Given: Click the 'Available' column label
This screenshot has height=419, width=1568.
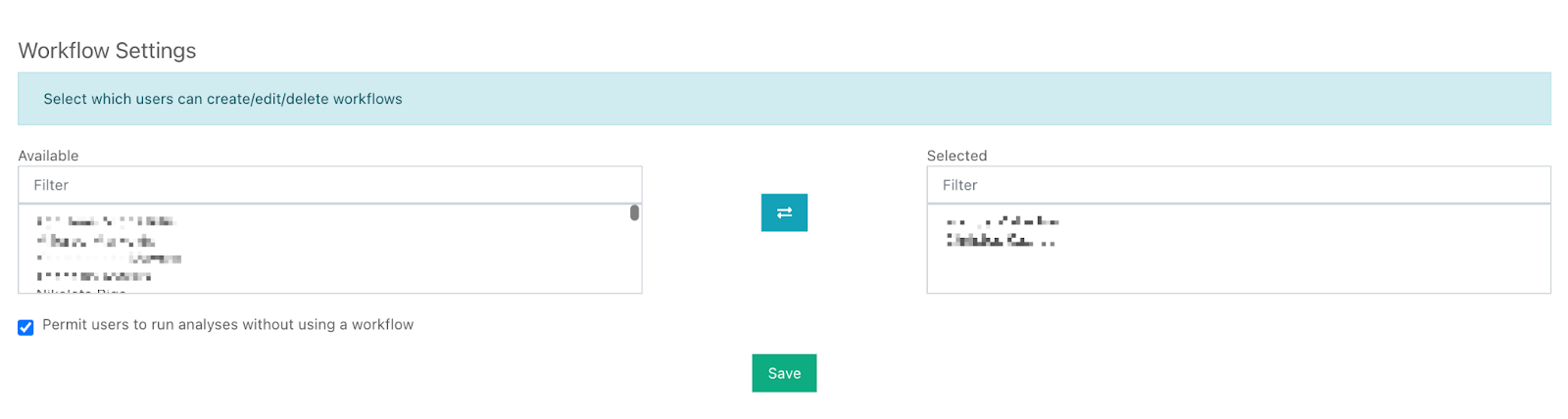Looking at the screenshot, I should click(x=48, y=156).
